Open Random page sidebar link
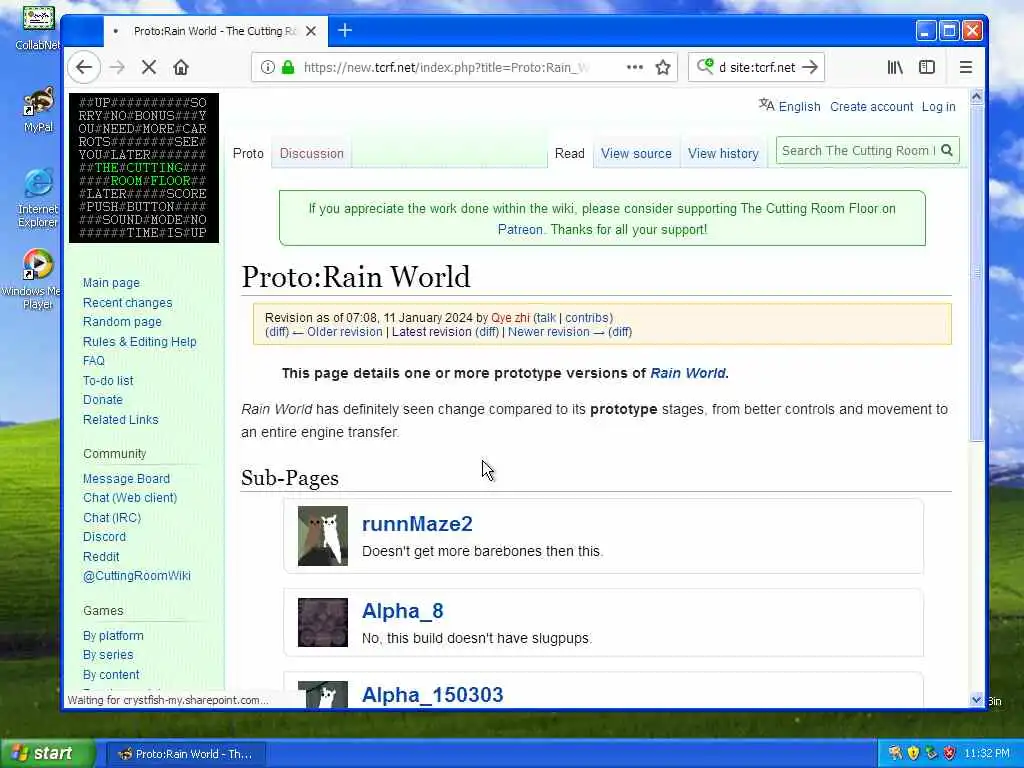The height and width of the screenshot is (768, 1024). point(122,321)
